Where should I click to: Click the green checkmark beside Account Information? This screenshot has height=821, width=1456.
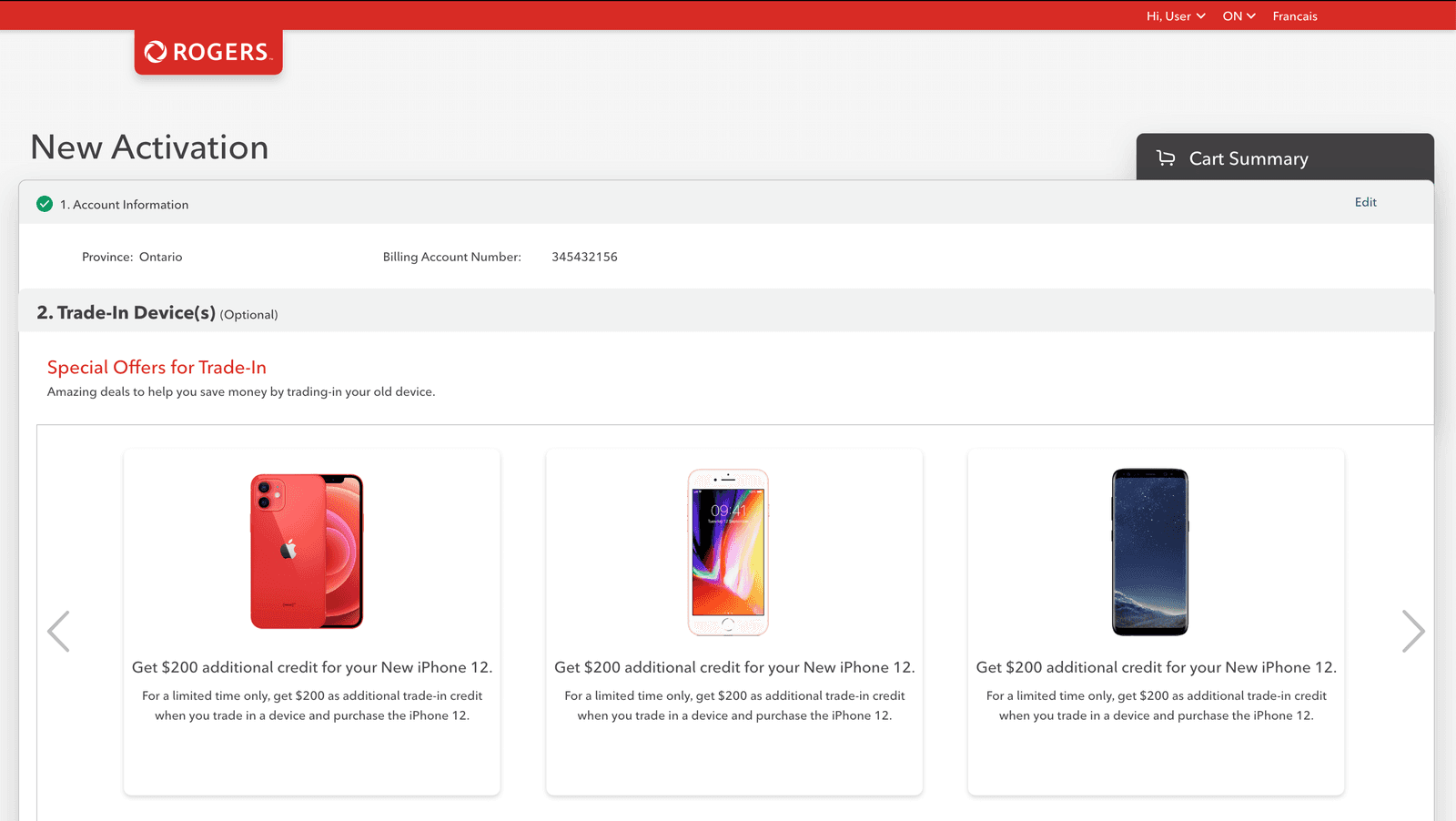(45, 204)
